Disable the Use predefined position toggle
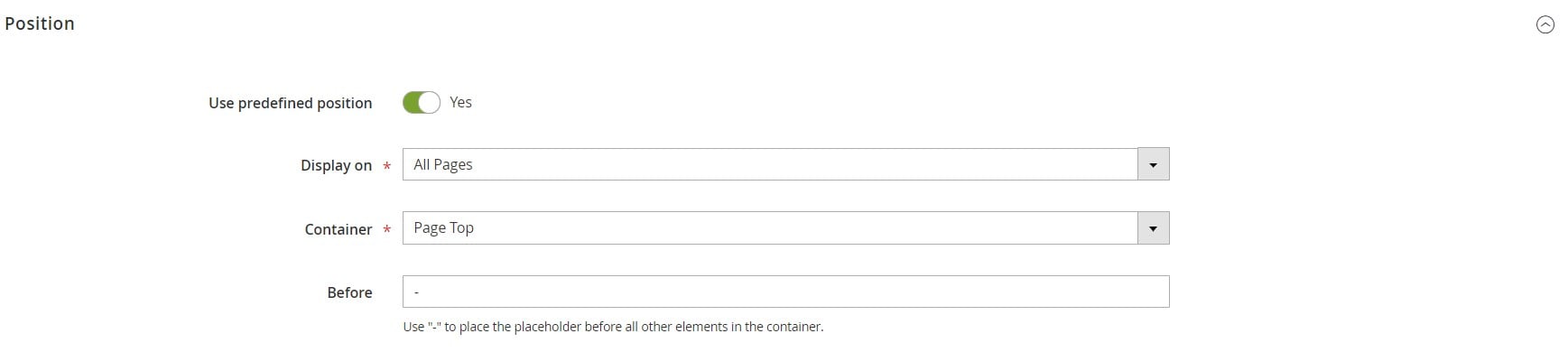 [x=422, y=103]
